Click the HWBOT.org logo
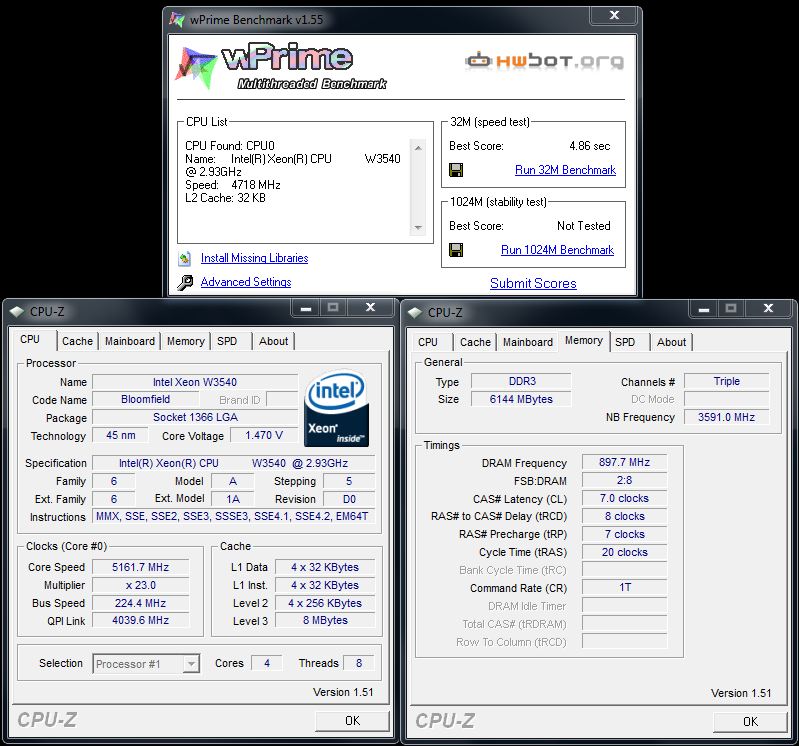 tap(544, 61)
